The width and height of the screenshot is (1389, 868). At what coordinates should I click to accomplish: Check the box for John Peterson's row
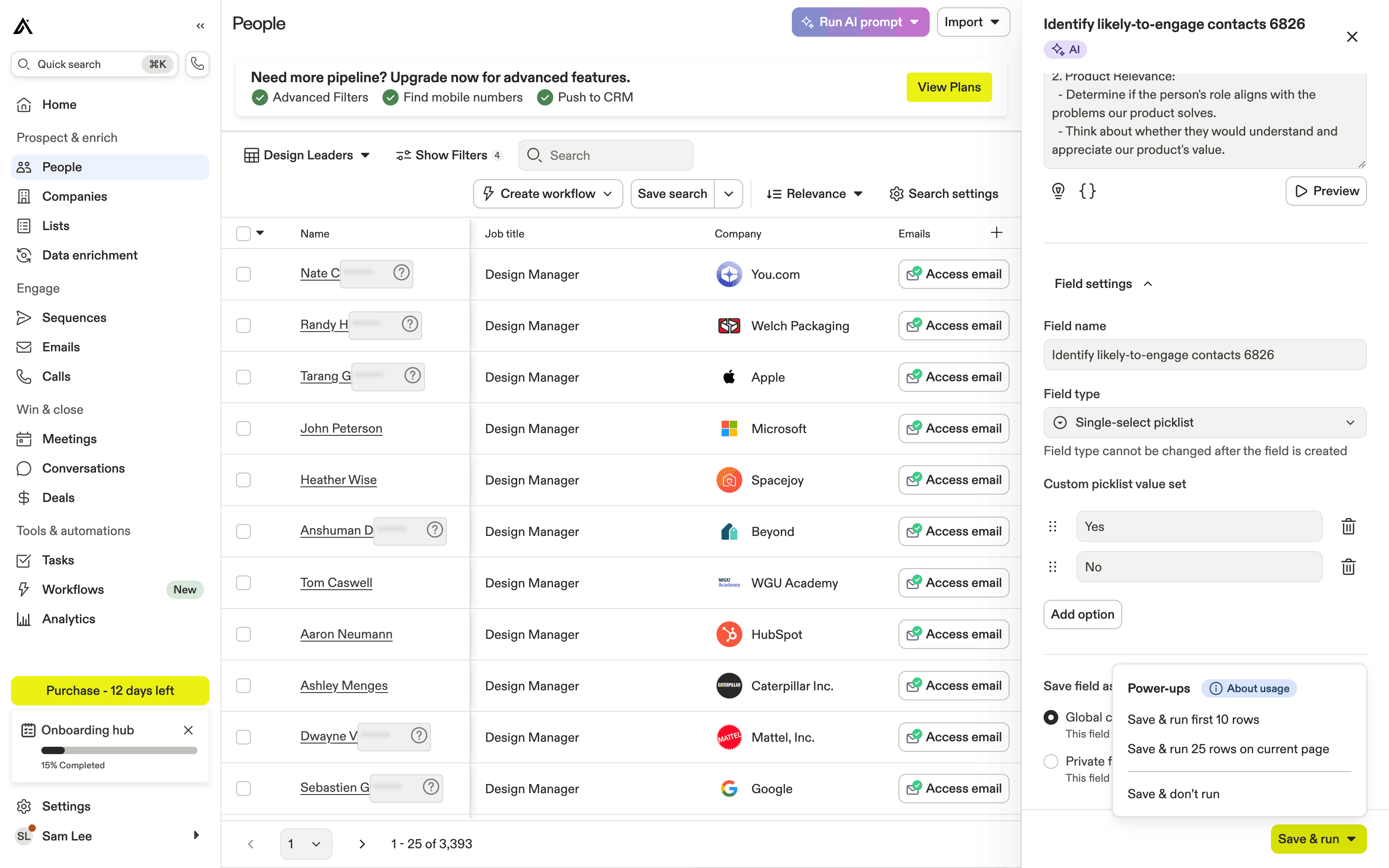pos(243,429)
